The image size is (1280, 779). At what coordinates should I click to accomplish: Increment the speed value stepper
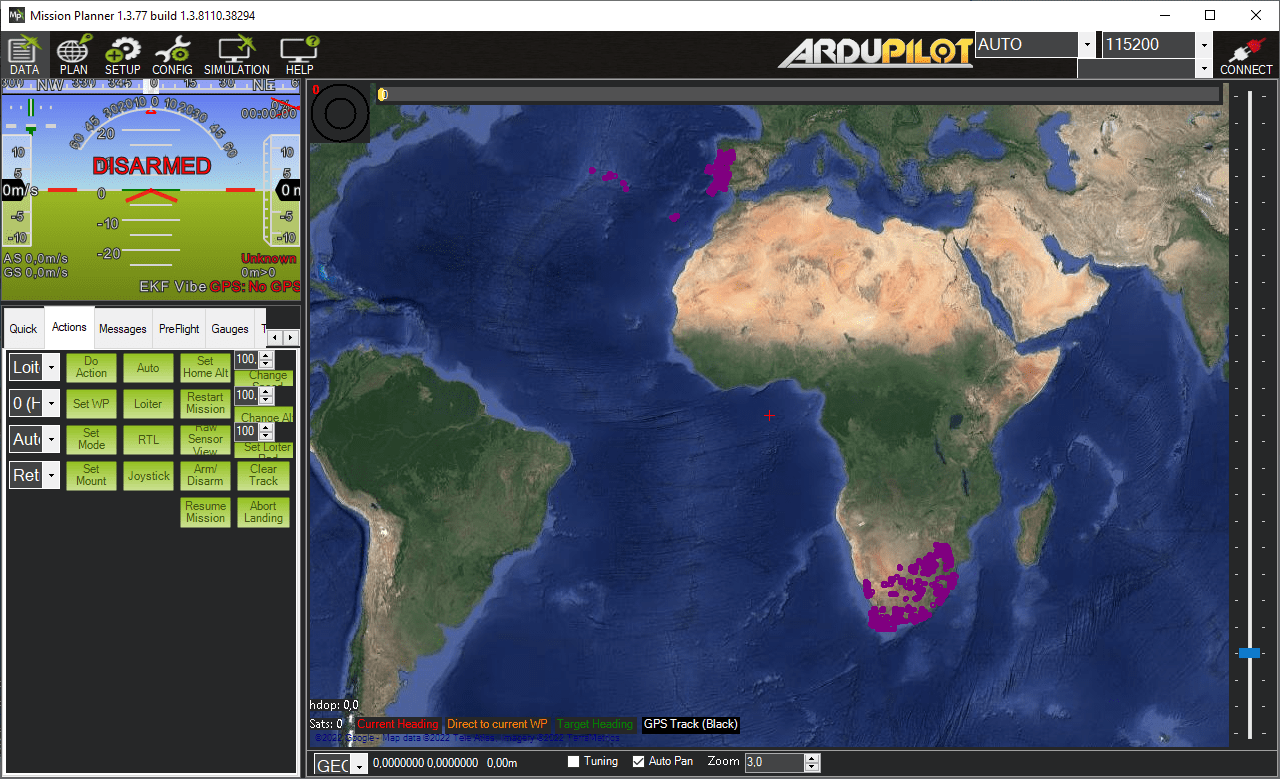[x=265, y=354]
